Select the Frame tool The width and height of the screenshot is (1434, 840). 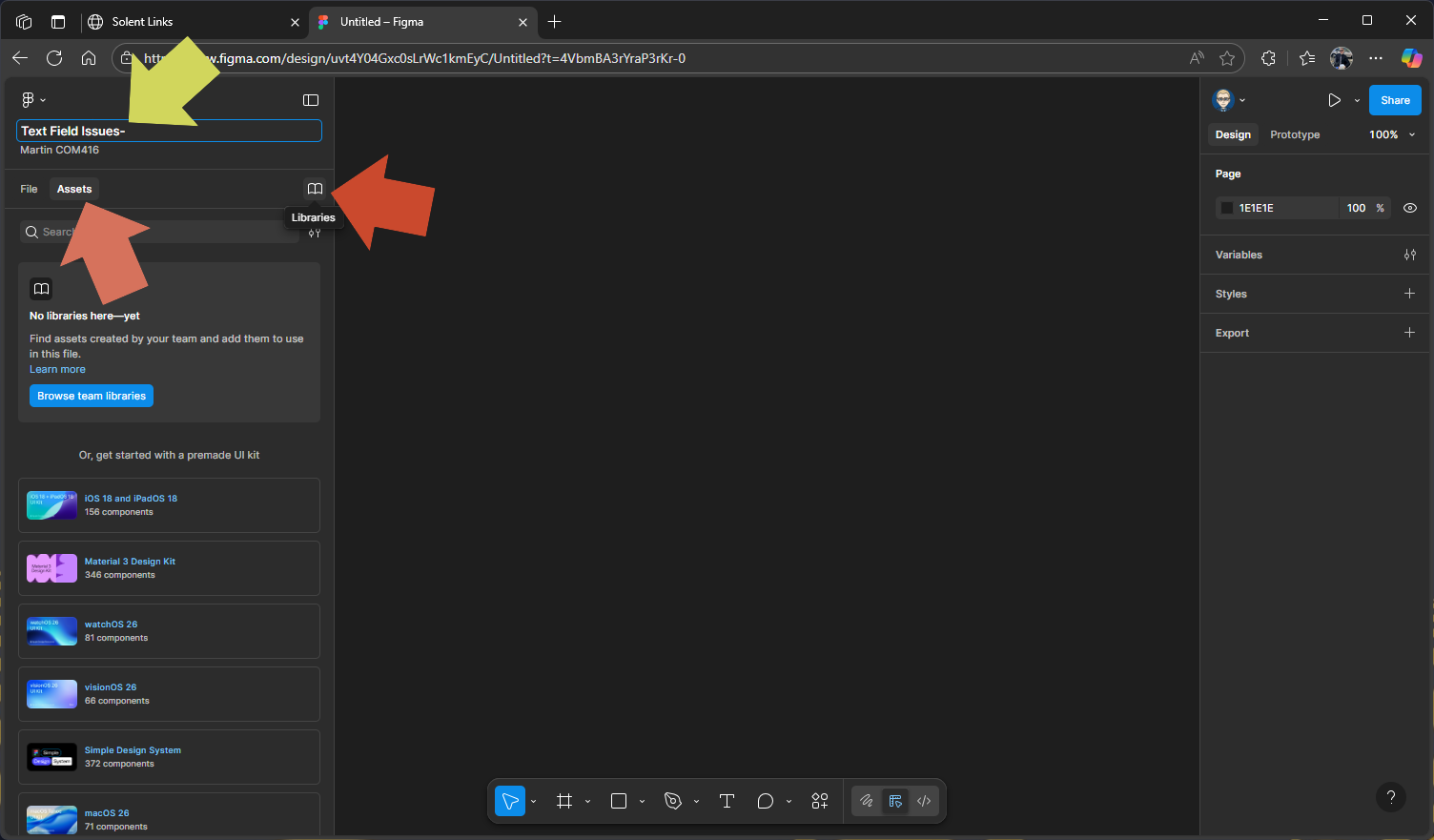coord(564,801)
